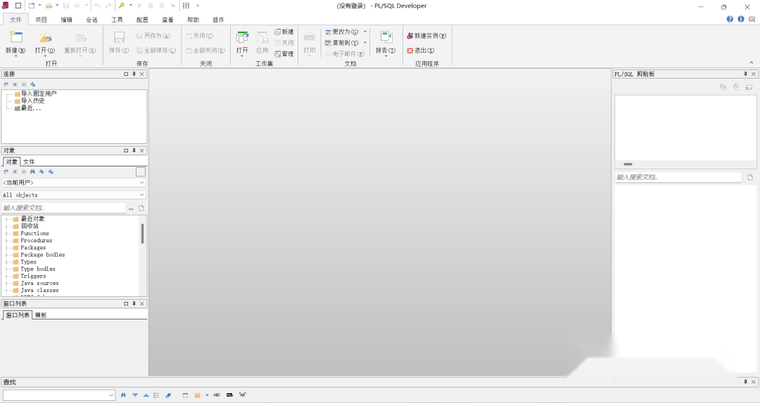The image size is (760, 403).
Task: Select 最近... in the connection tree
Action: point(31,108)
